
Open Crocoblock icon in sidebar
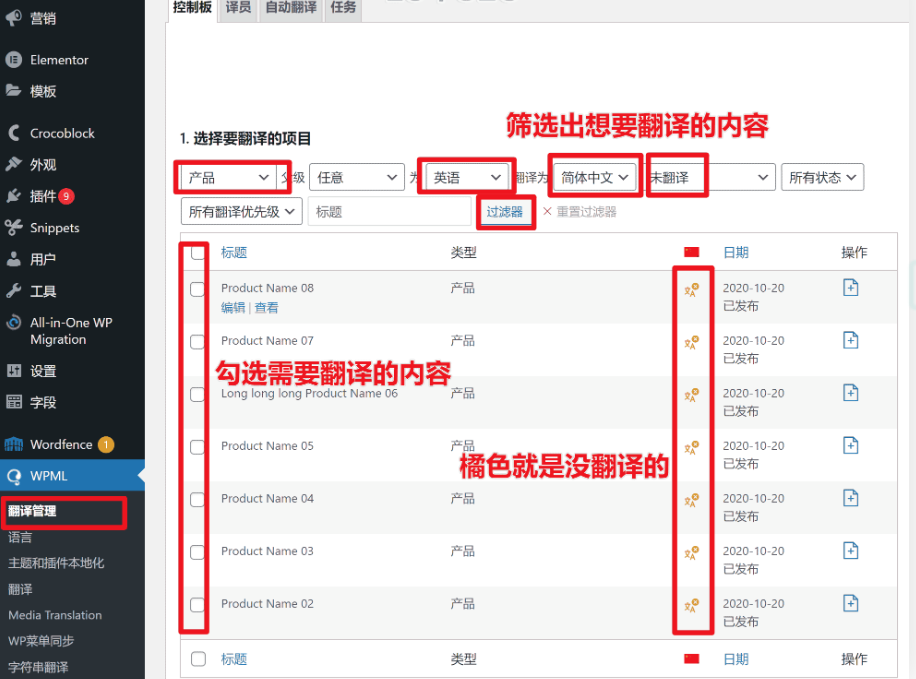tap(13, 133)
